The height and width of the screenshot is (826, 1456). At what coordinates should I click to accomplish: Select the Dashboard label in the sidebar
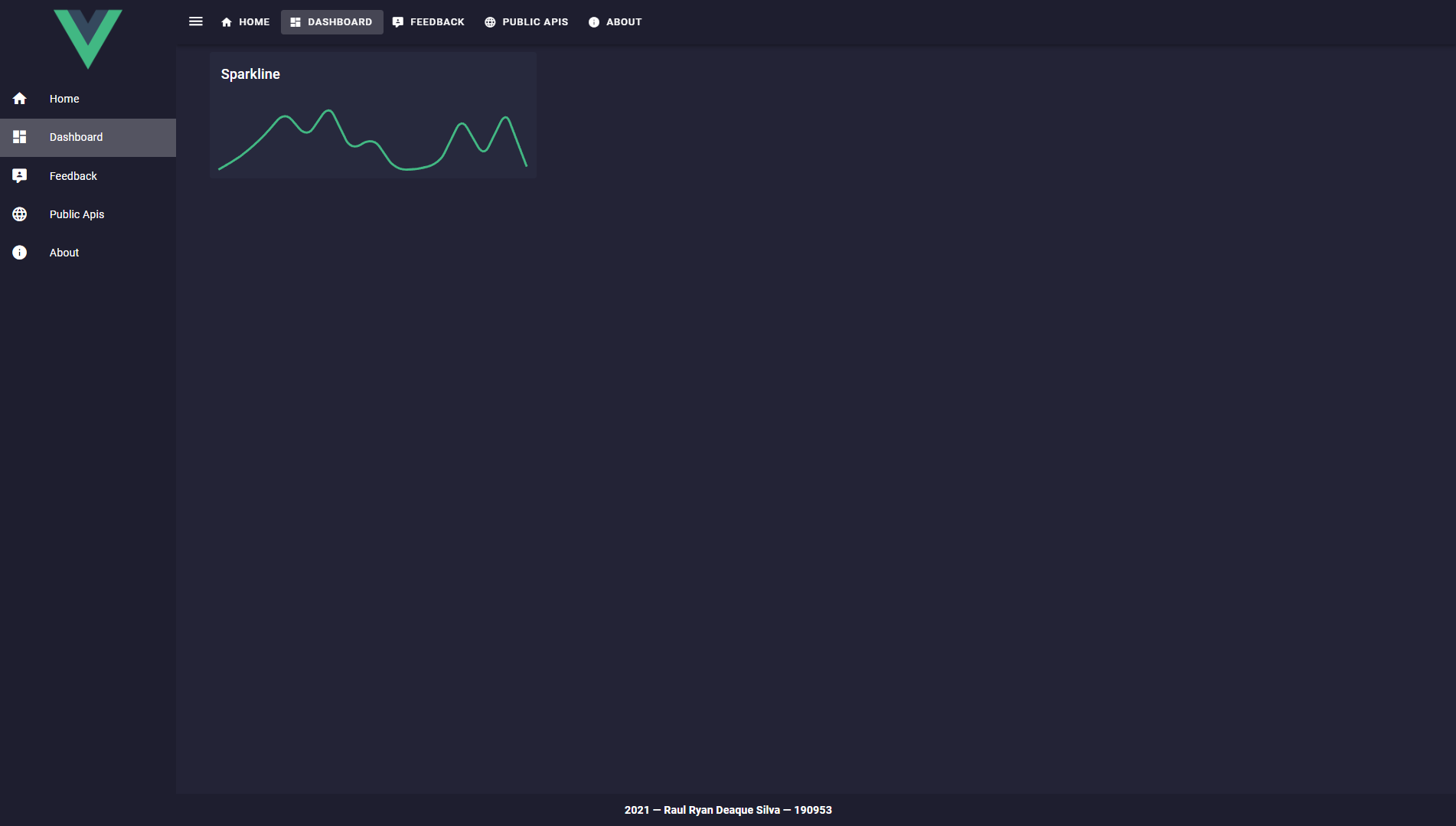pos(76,137)
